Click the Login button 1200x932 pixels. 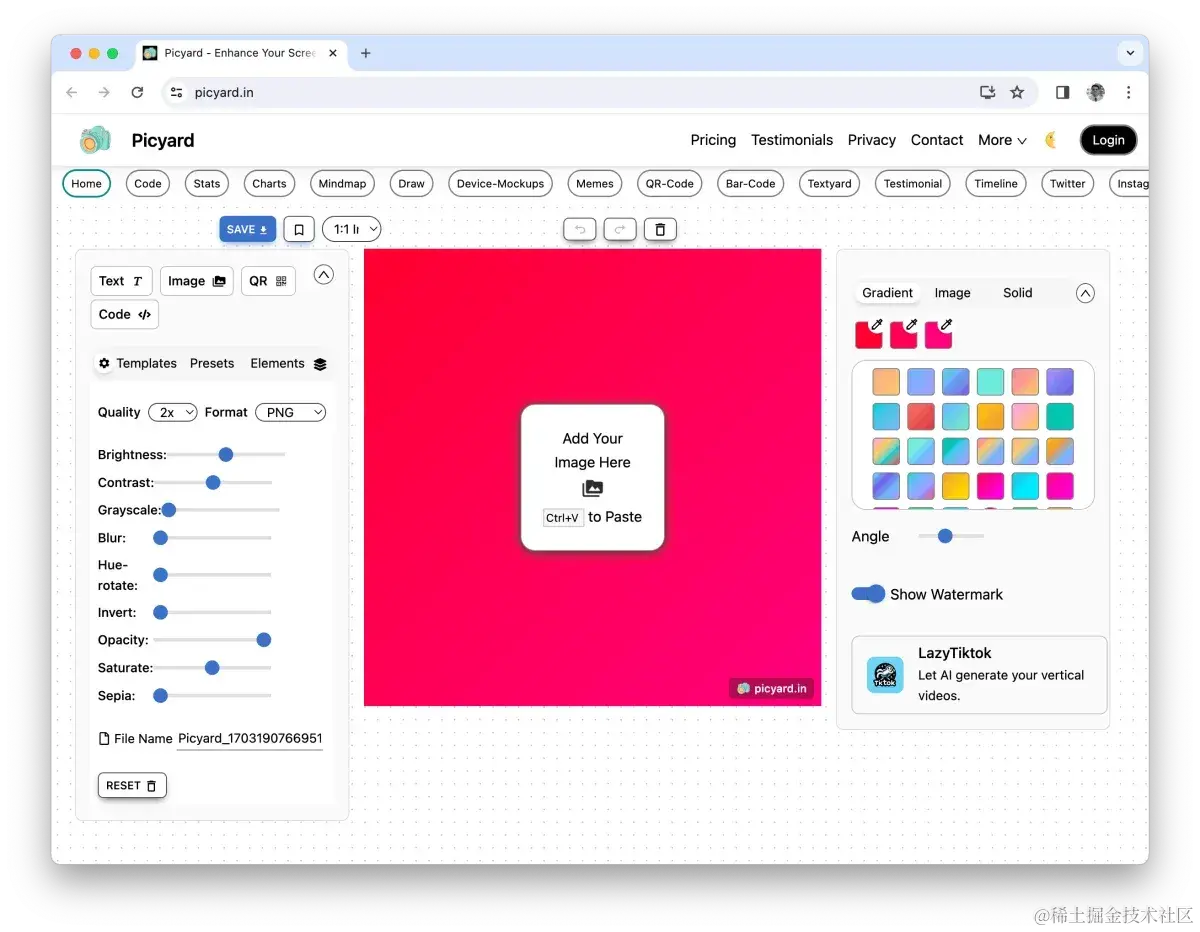(1108, 140)
